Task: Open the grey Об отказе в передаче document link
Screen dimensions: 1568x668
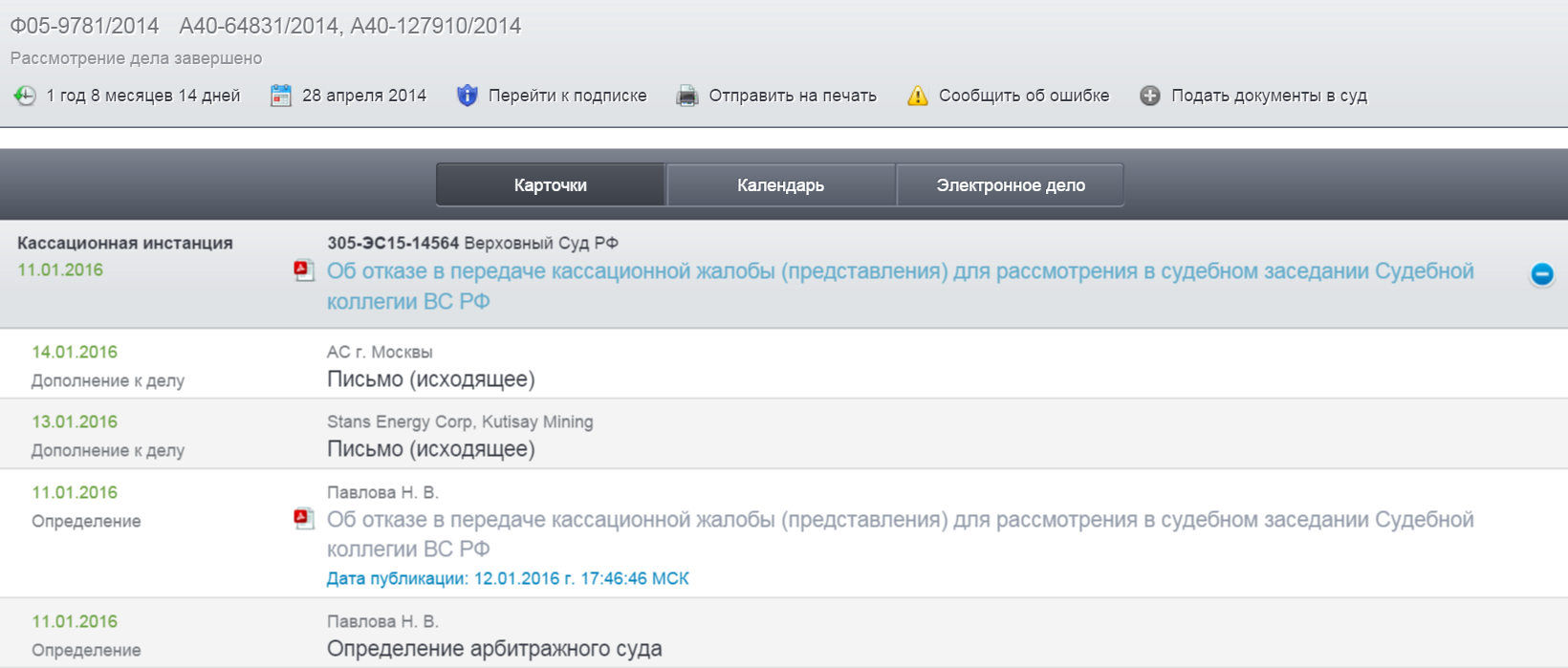Action: [x=899, y=521]
